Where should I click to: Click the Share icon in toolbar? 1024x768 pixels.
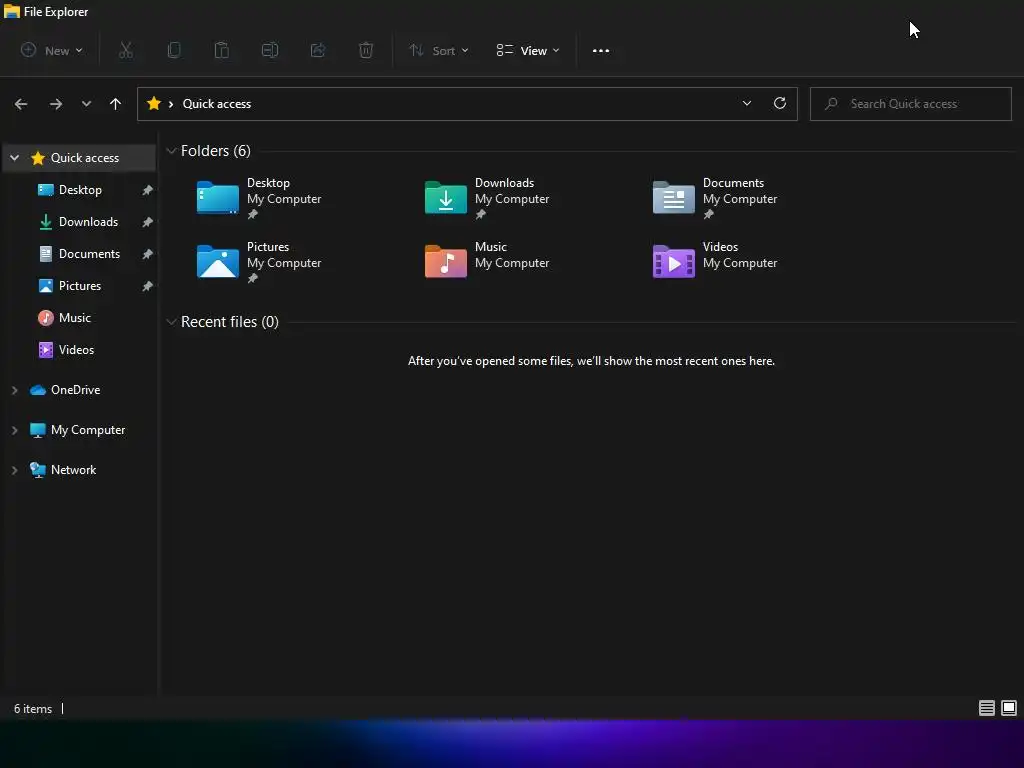click(x=318, y=50)
